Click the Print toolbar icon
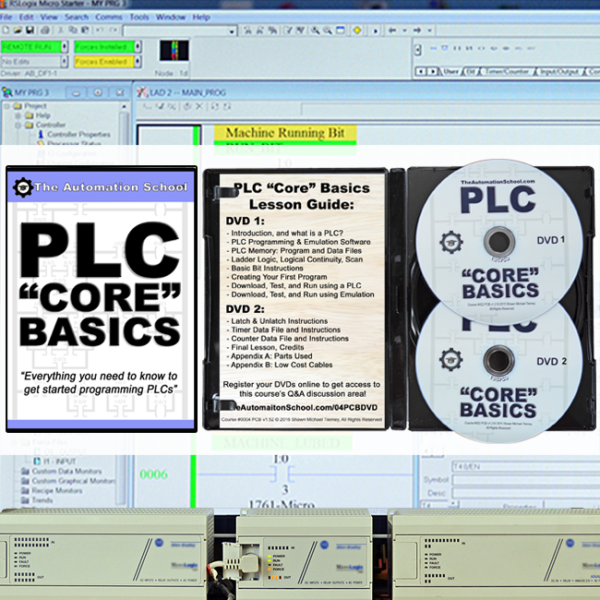The width and height of the screenshot is (600, 600). pos(45,30)
